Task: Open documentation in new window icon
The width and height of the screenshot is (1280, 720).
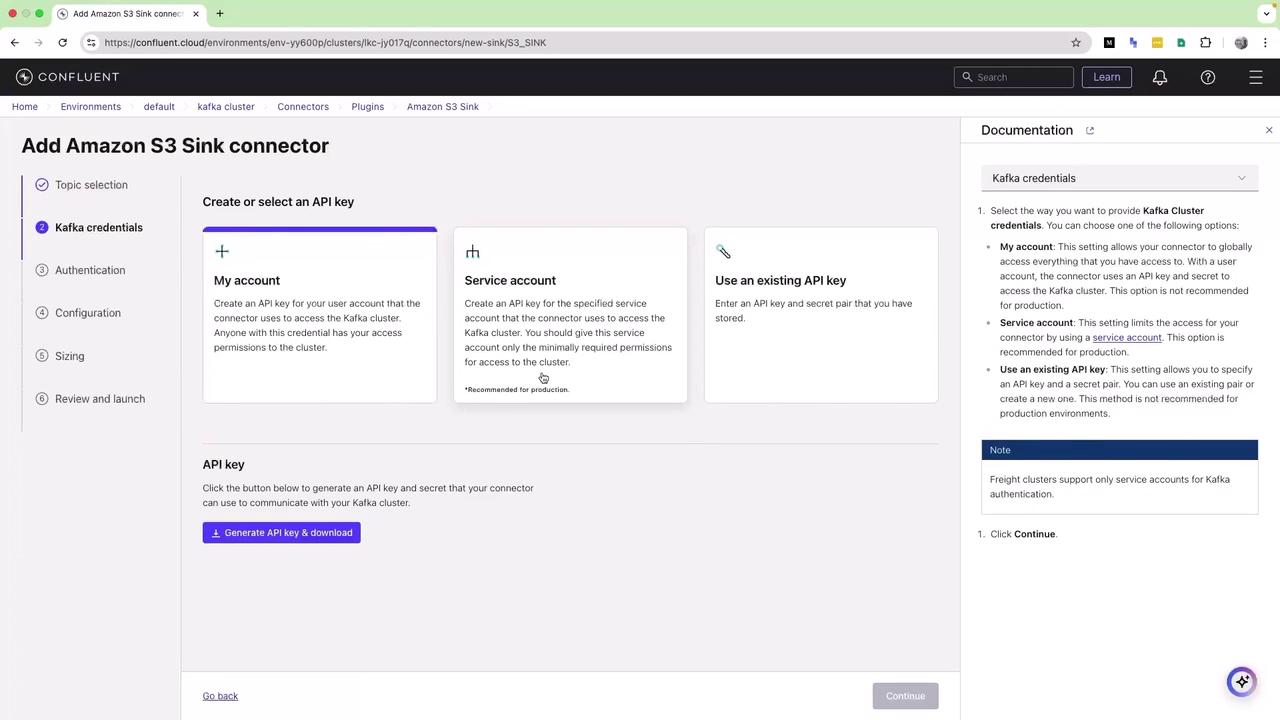Action: click(1090, 130)
